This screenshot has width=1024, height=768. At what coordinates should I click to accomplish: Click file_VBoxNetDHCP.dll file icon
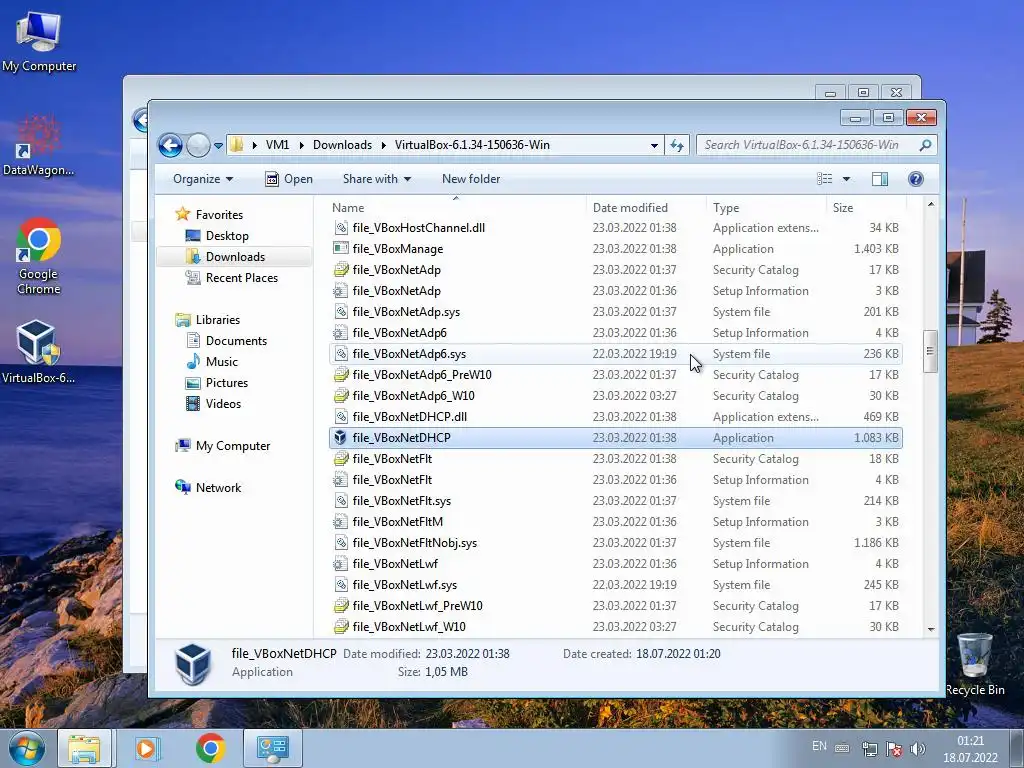tap(340, 417)
